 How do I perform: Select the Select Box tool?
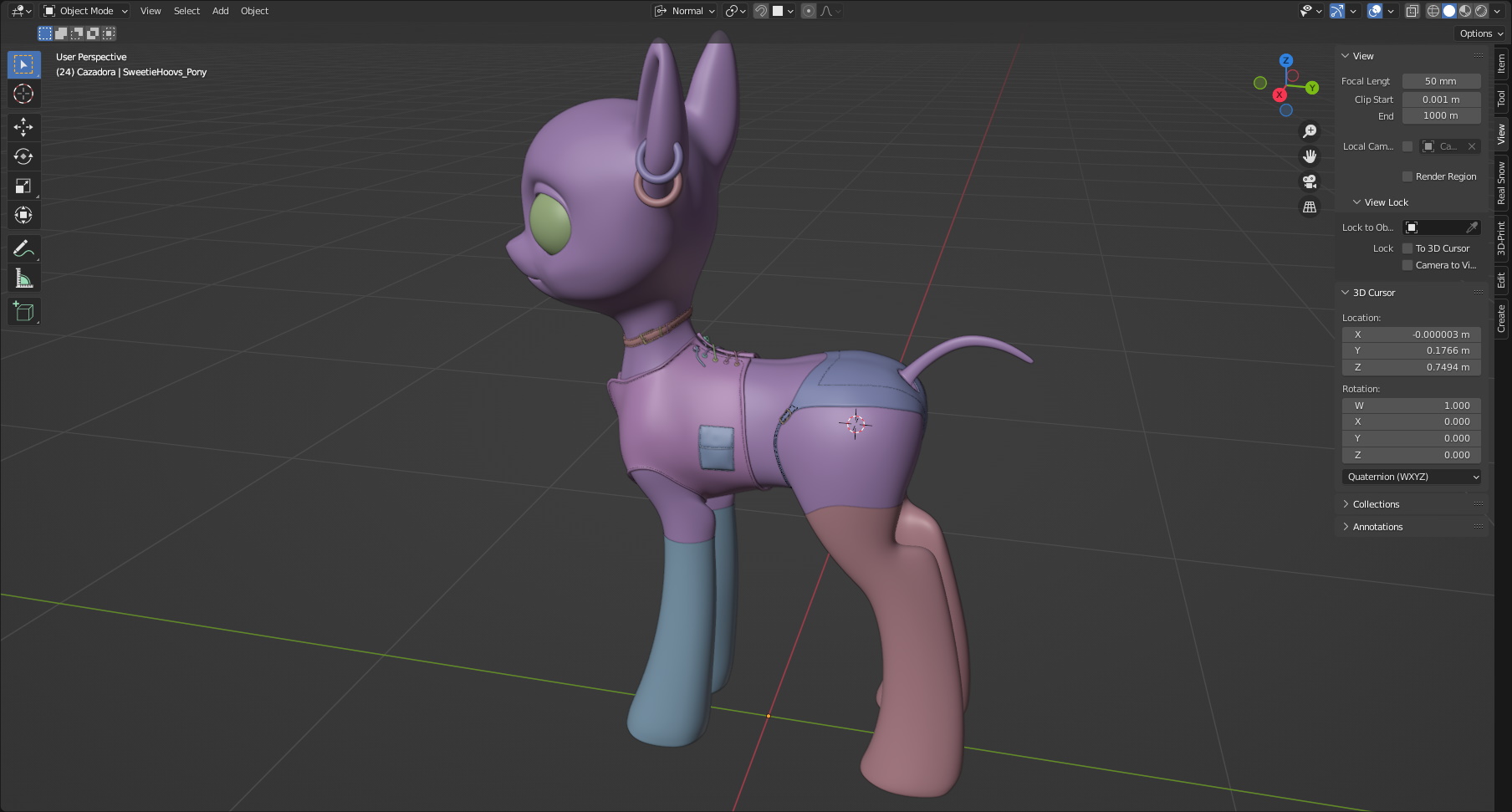[23, 64]
